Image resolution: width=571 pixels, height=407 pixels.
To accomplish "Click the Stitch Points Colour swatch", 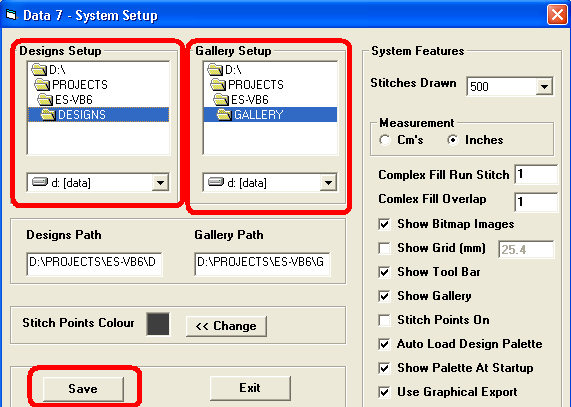I will point(158,324).
